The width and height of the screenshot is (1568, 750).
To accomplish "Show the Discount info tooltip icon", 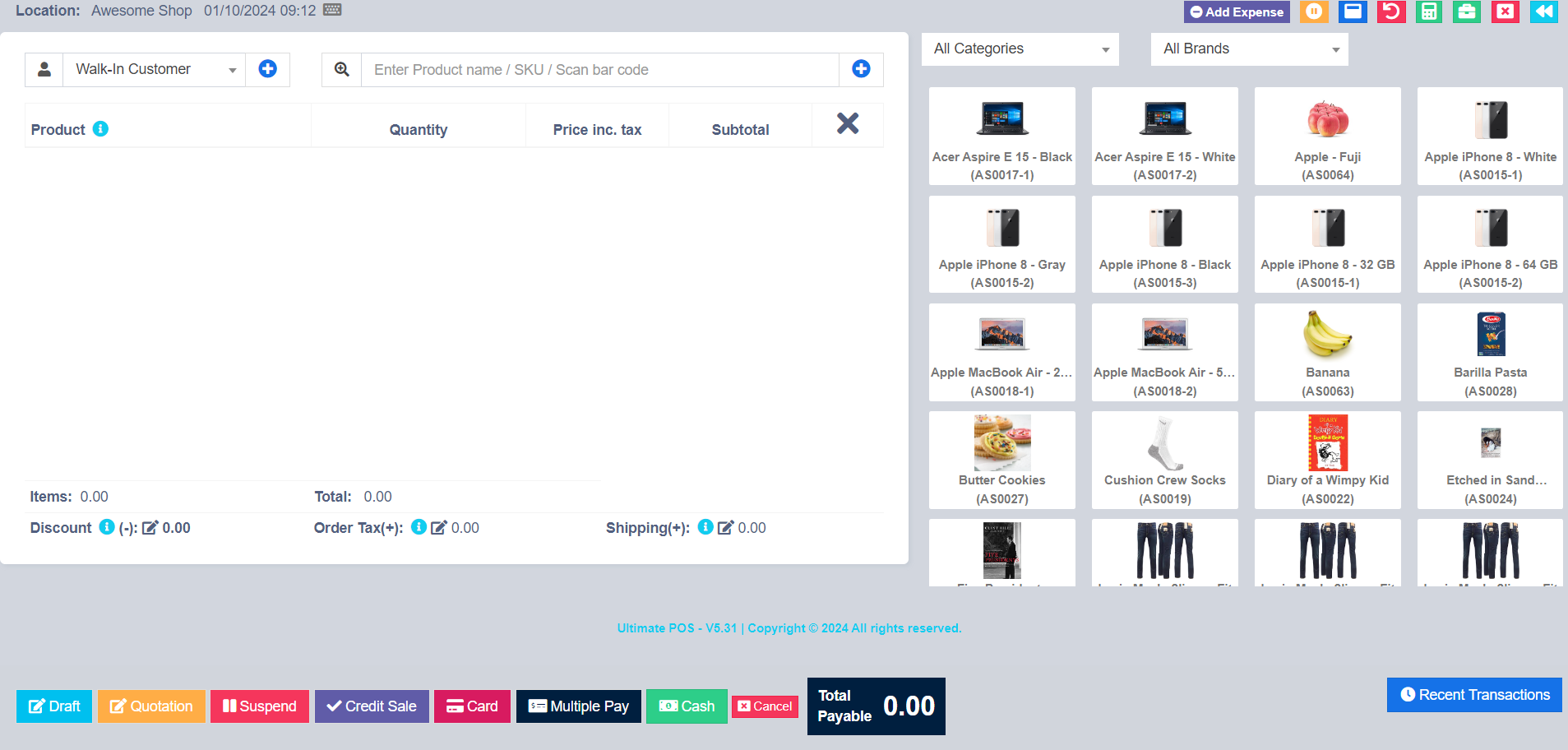I will pos(107,526).
